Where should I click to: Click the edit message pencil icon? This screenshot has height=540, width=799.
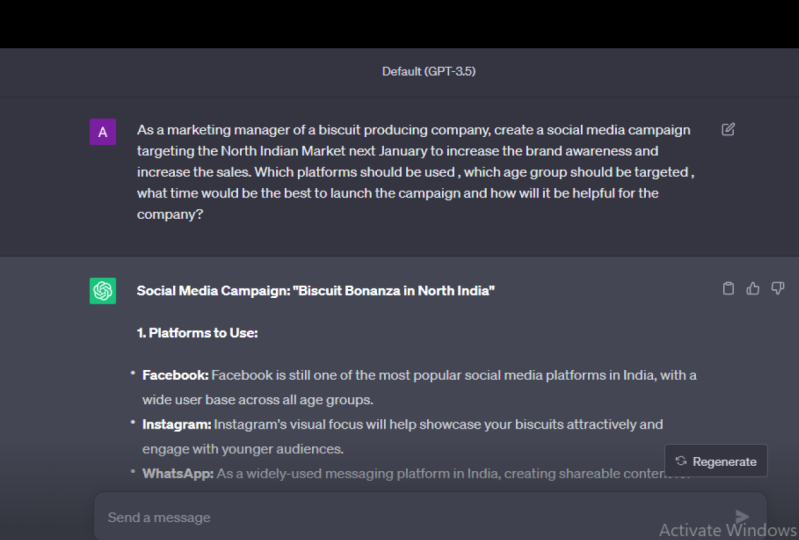pyautogui.click(x=728, y=129)
